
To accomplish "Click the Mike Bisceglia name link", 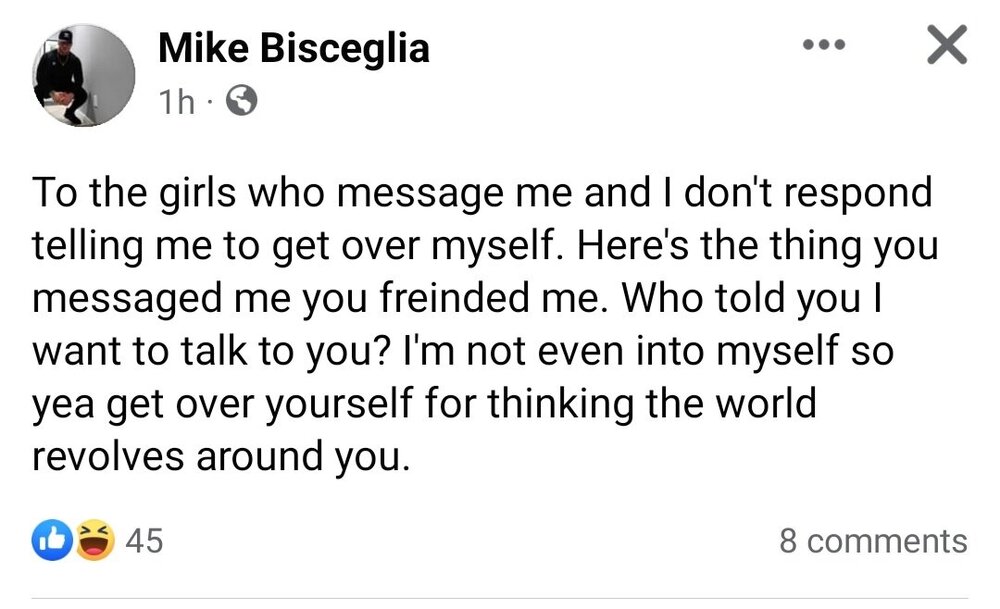I will click(294, 48).
